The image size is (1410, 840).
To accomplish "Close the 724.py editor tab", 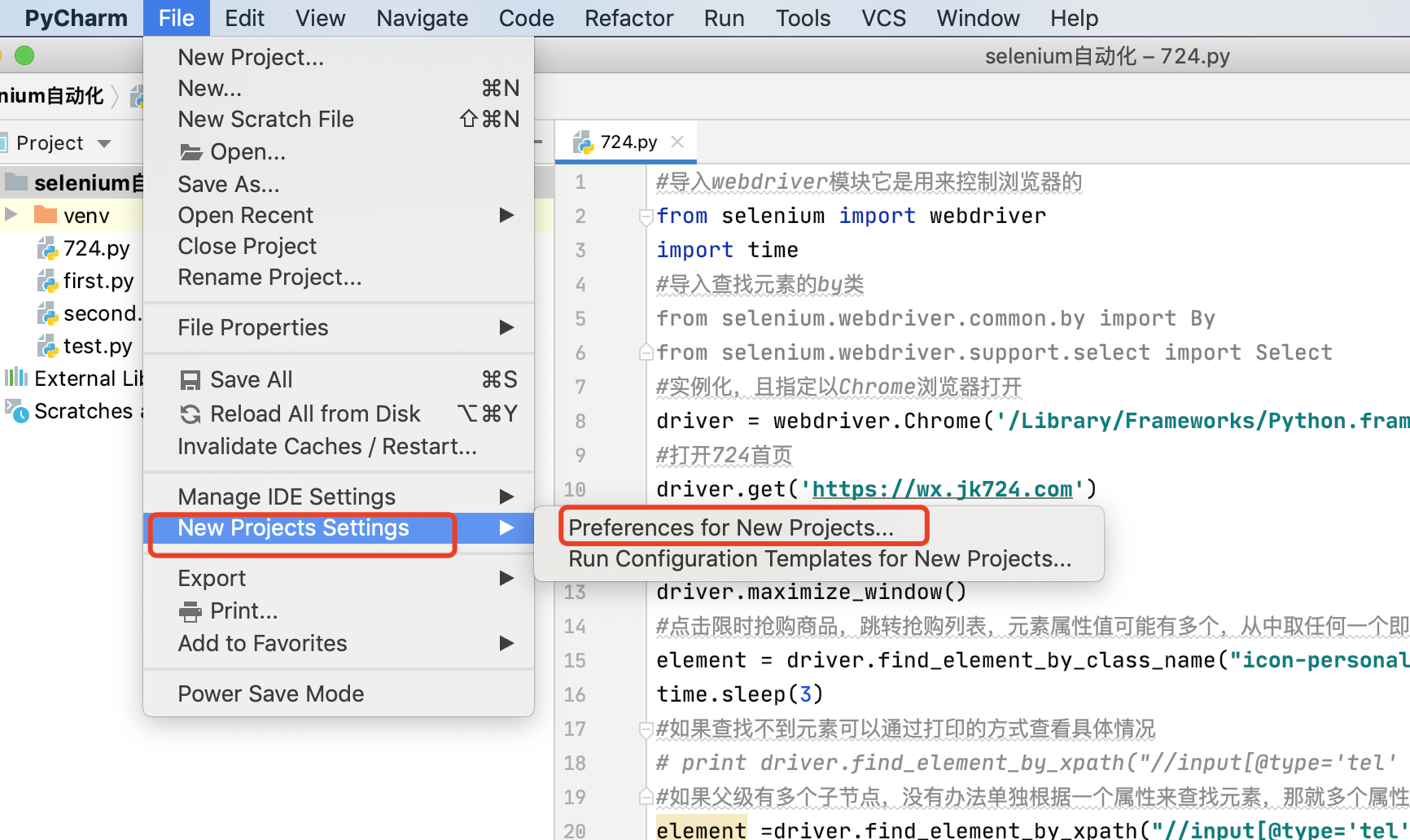I will 677,142.
